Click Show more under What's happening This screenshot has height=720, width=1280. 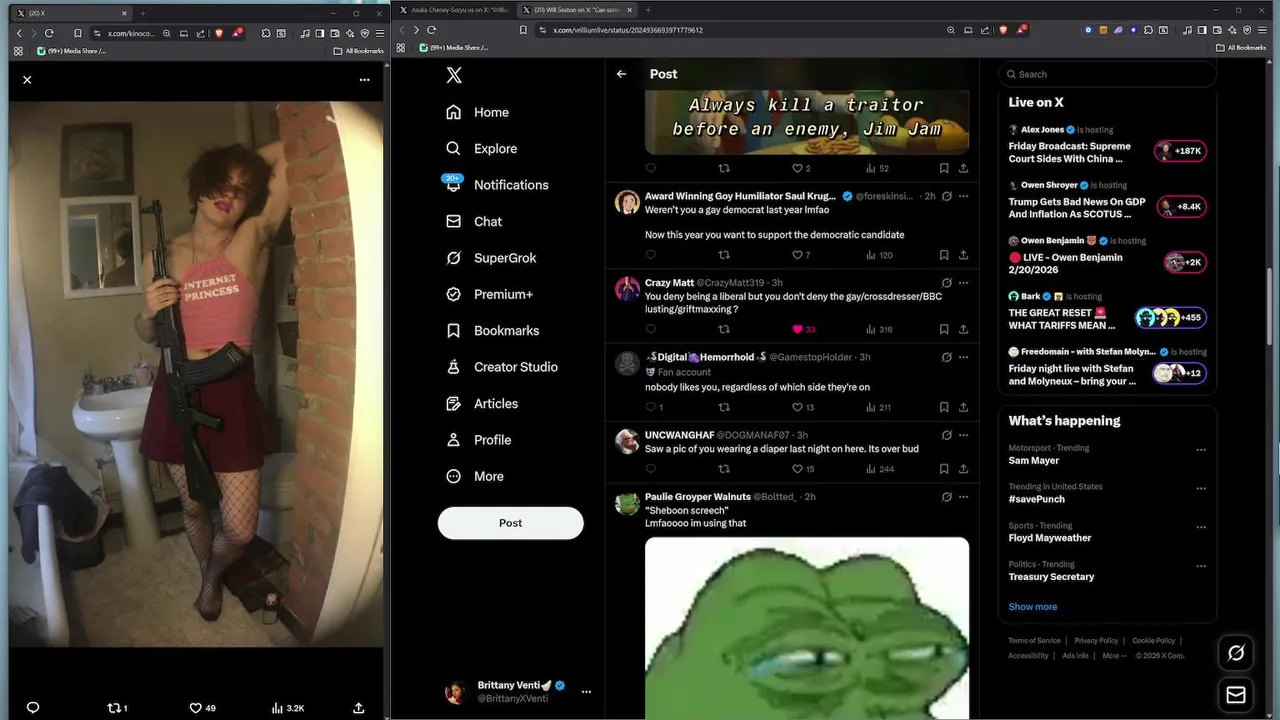pyautogui.click(x=1032, y=607)
